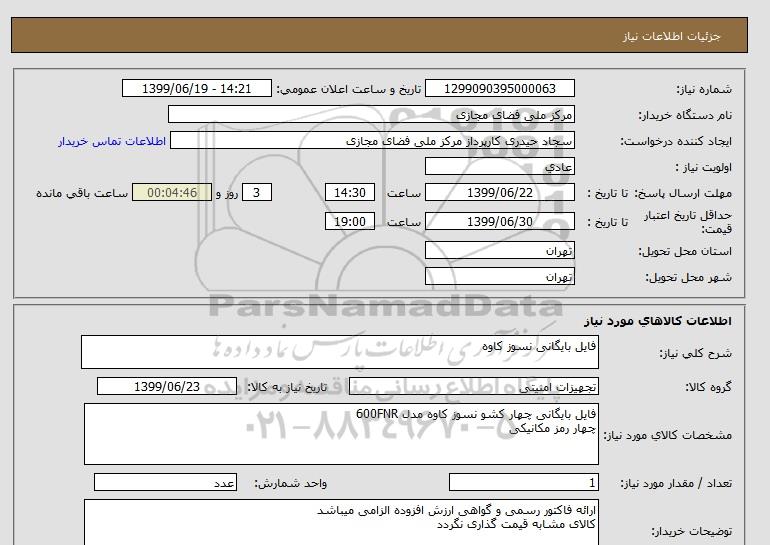Click the delivery province field تهران
The image size is (770, 545).
(499, 250)
